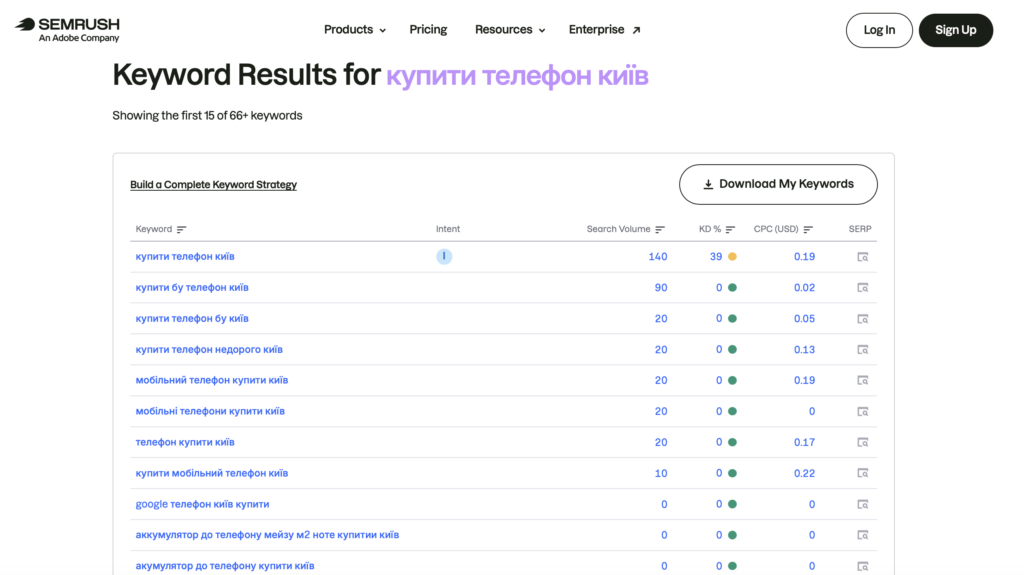Open keyword link google телефон київ купити
This screenshot has height=575, width=1024.
pyautogui.click(x=202, y=504)
